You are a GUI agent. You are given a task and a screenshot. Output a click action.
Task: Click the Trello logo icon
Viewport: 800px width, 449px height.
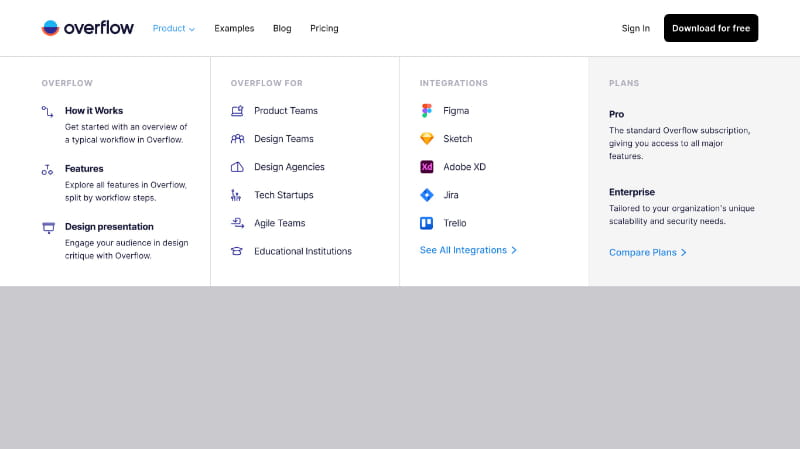click(427, 223)
